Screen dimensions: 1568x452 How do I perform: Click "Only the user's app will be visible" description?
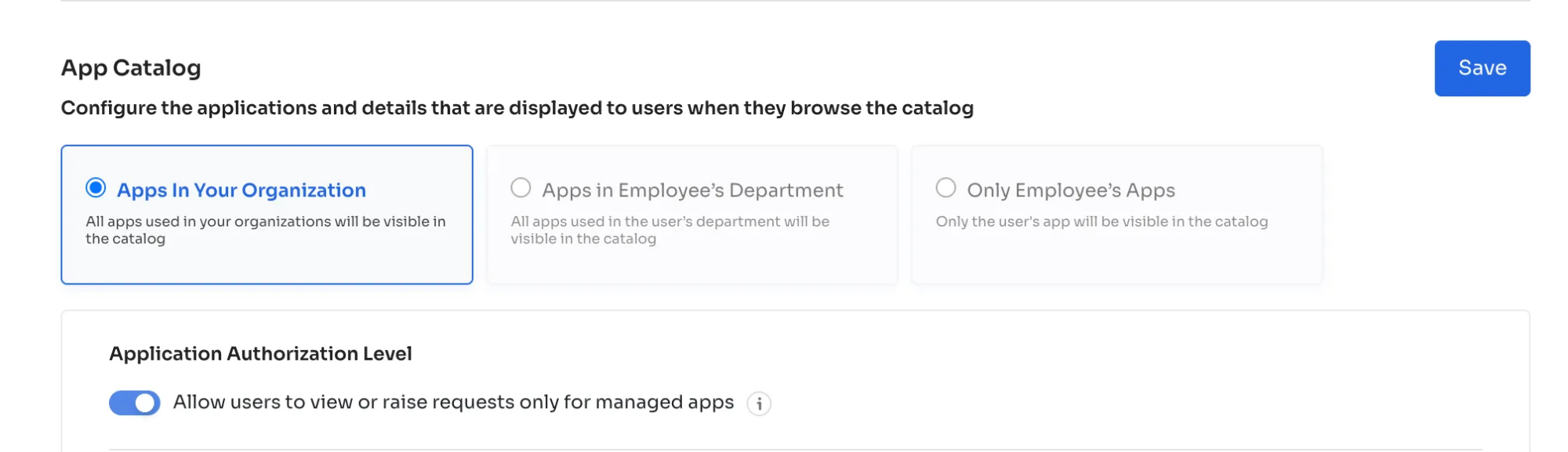[x=1102, y=222]
